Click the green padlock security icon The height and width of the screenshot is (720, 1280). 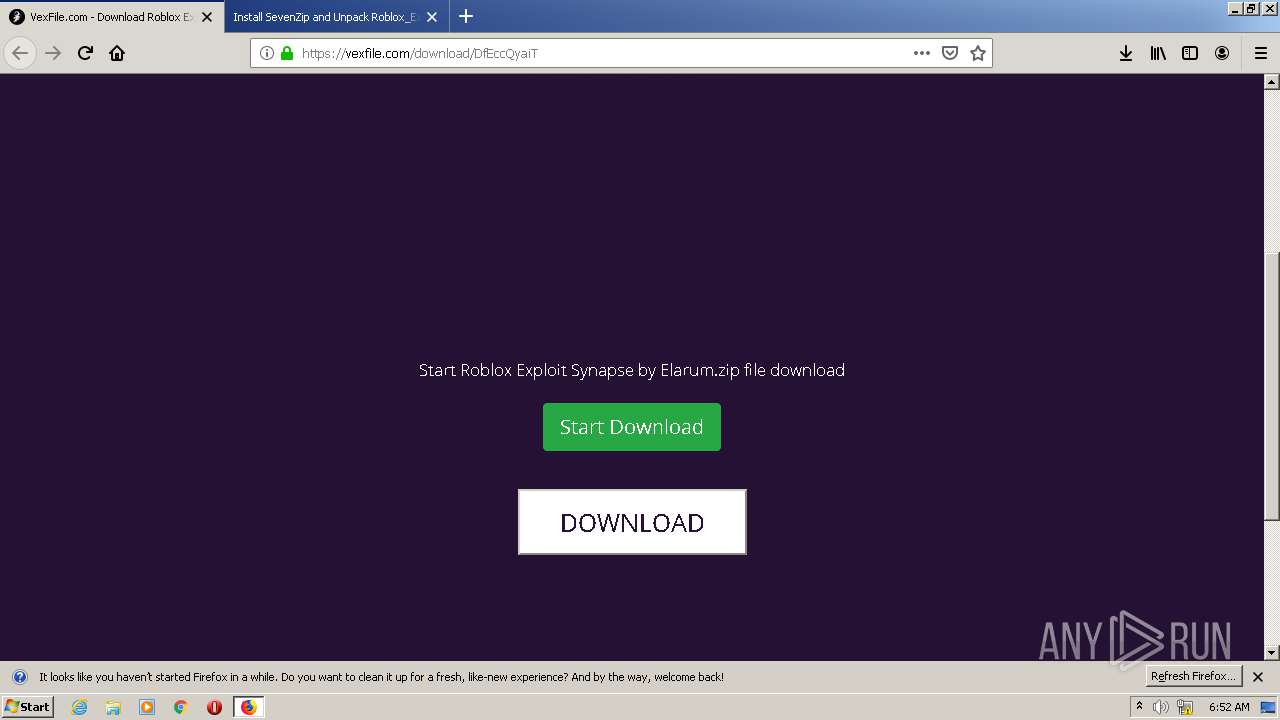(x=287, y=53)
